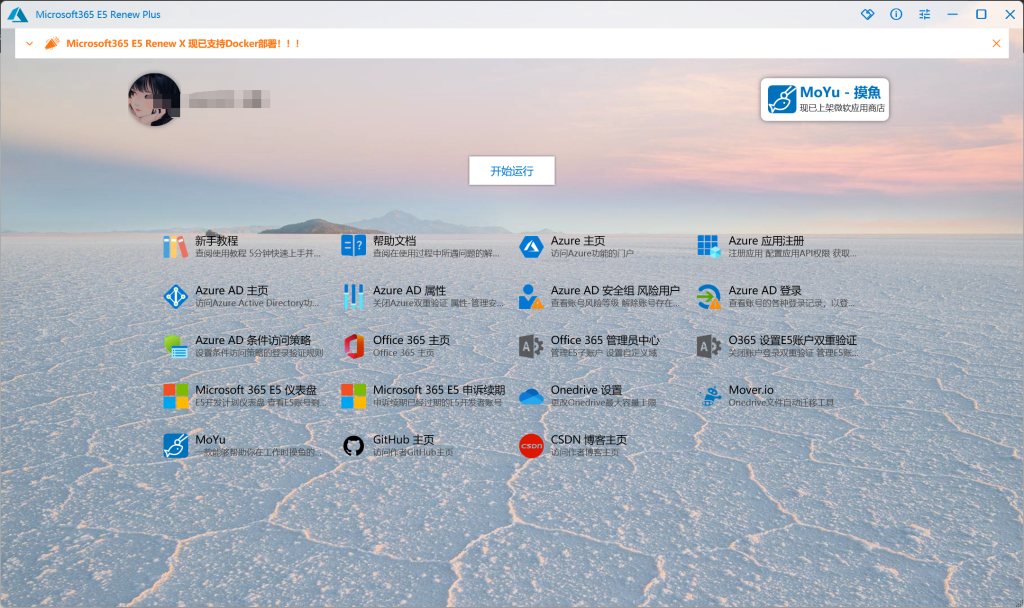Open the settings sliders icon in title bar
The width and height of the screenshot is (1024, 608).
tap(925, 14)
